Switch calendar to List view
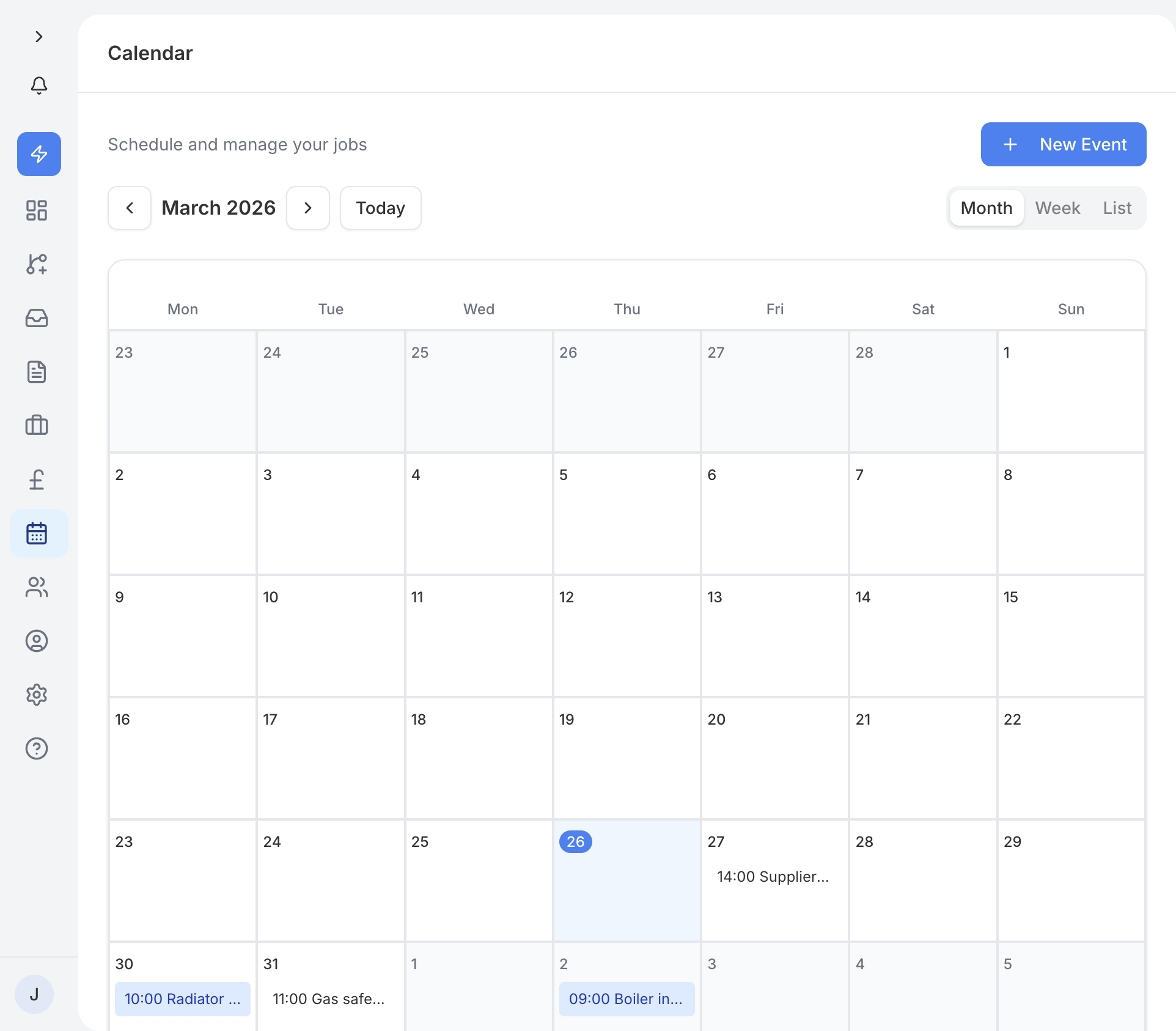Screen dimensions: 1176x1031 pos(1117,208)
